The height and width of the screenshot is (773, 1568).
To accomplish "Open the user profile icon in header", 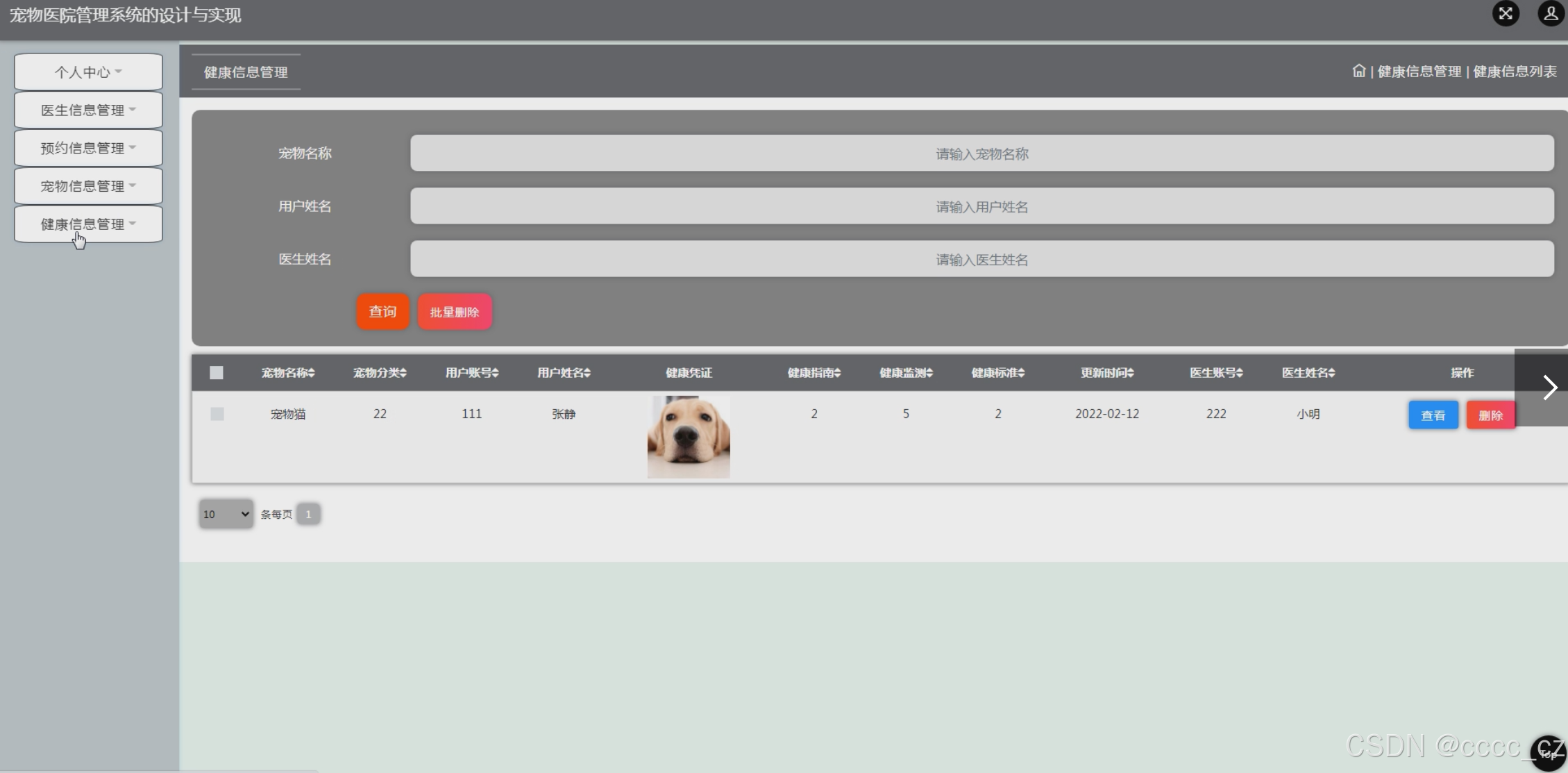I will click(x=1550, y=14).
